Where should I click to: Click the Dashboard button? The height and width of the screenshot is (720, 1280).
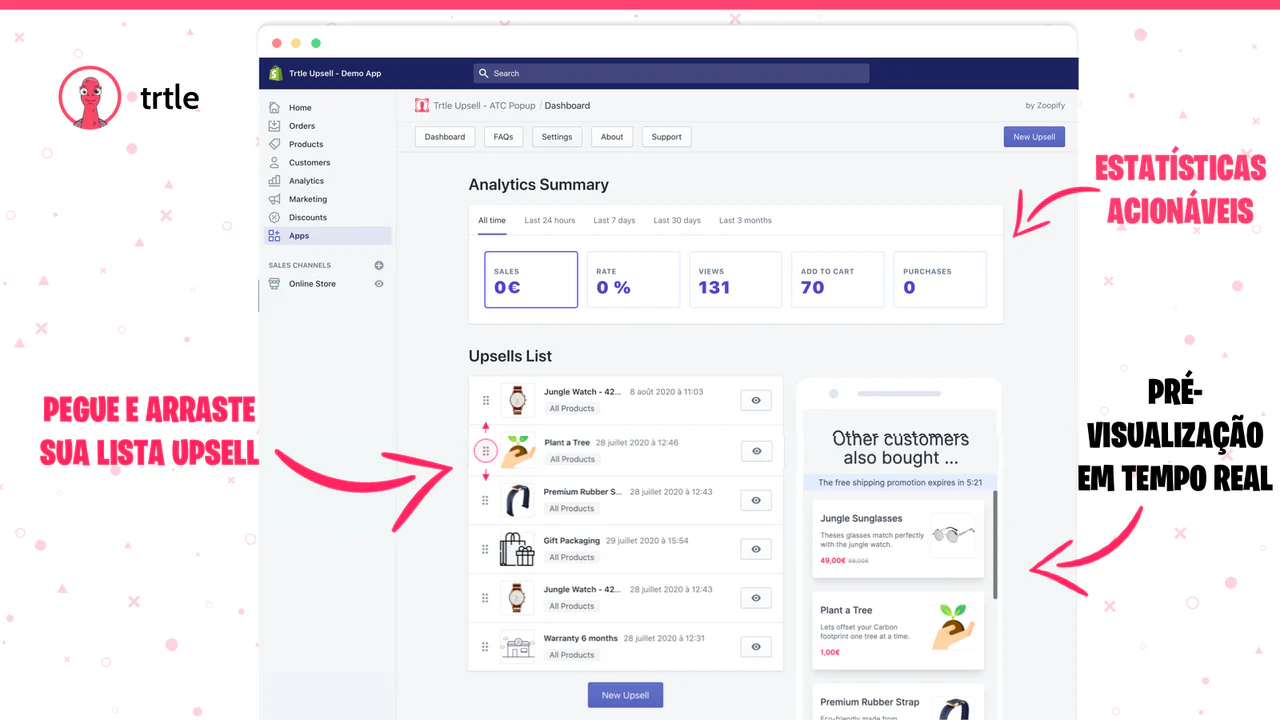tap(445, 137)
